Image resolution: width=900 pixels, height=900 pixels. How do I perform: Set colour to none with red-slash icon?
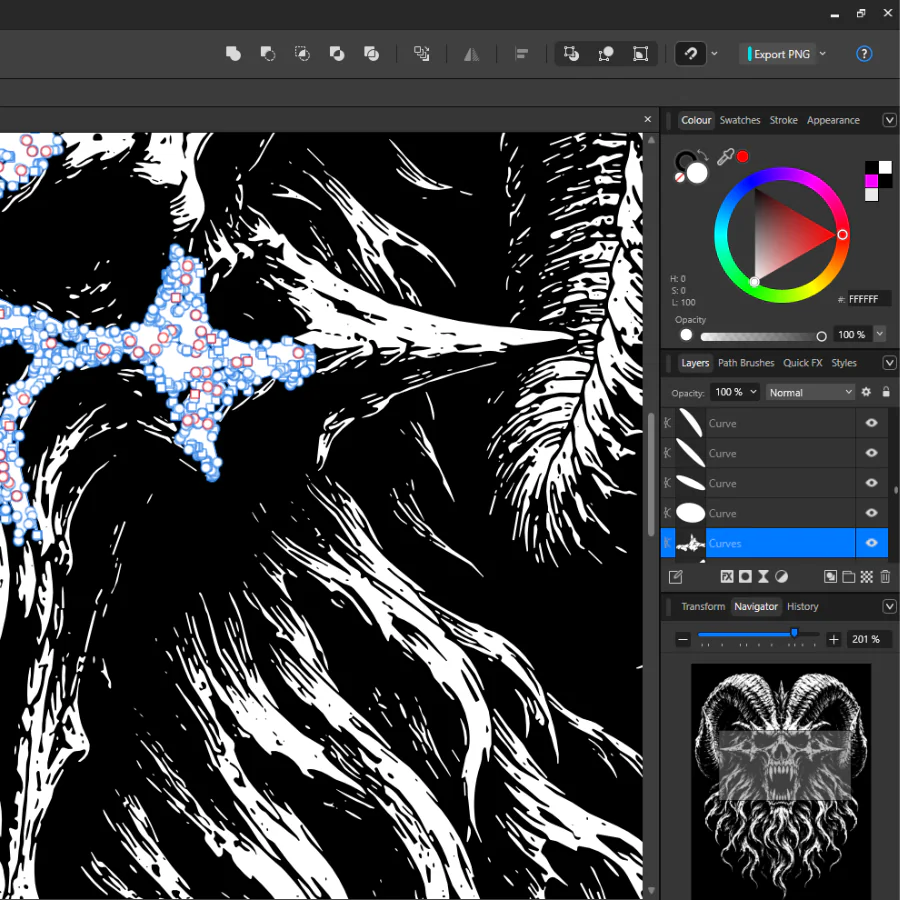(680, 177)
